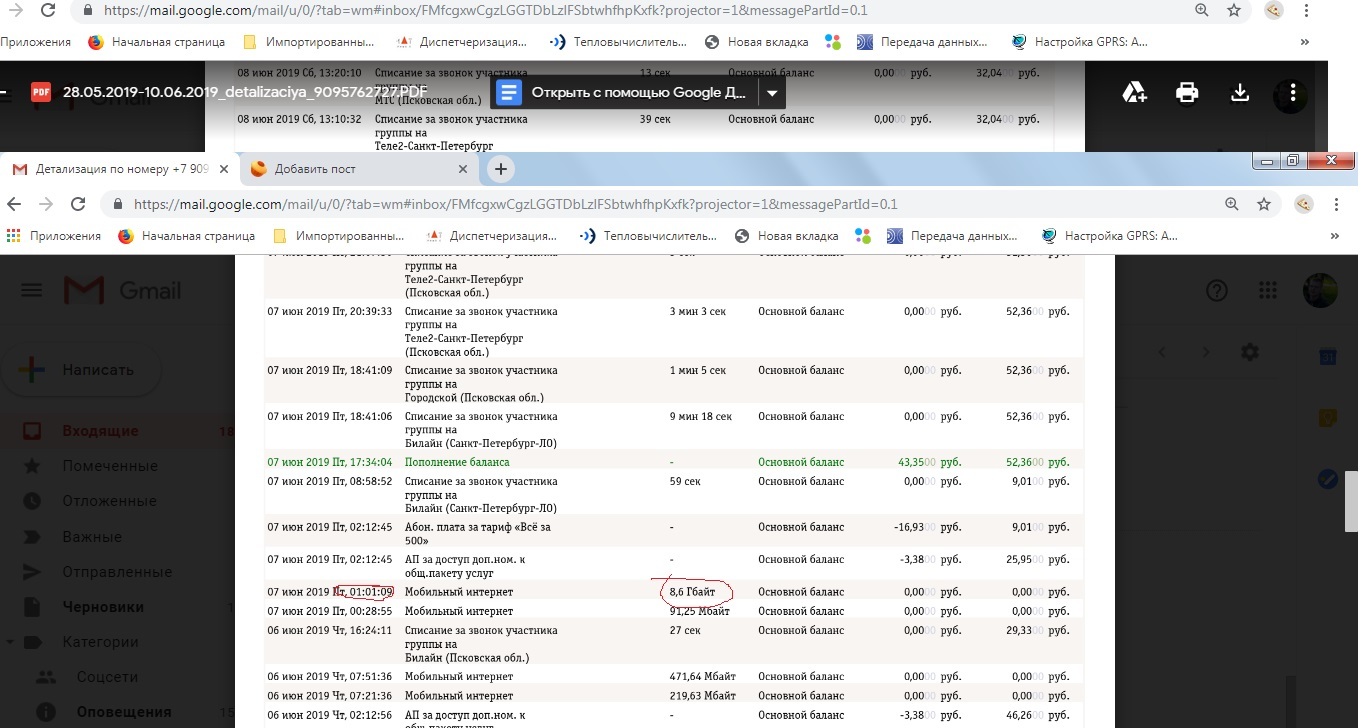This screenshot has height=728, width=1366.
Task: Open the 'Важные' folder
Action: click(92, 536)
